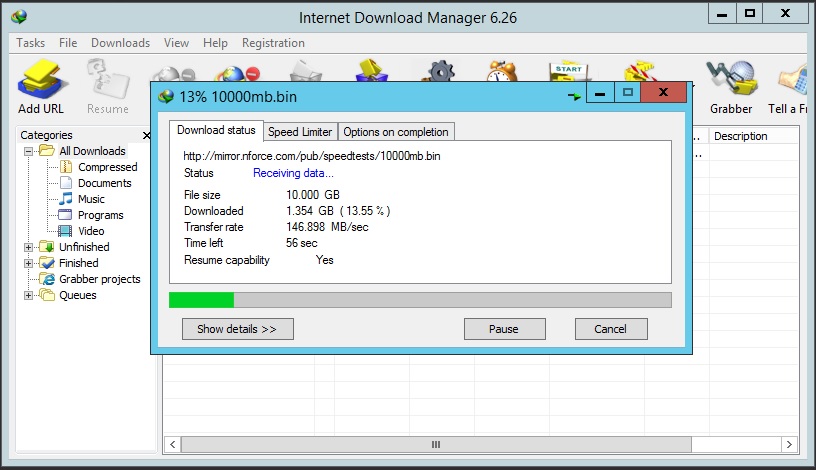This screenshot has width=816, height=470.
Task: Click the horizontal scrollbar right arrow
Action: [x=789, y=444]
